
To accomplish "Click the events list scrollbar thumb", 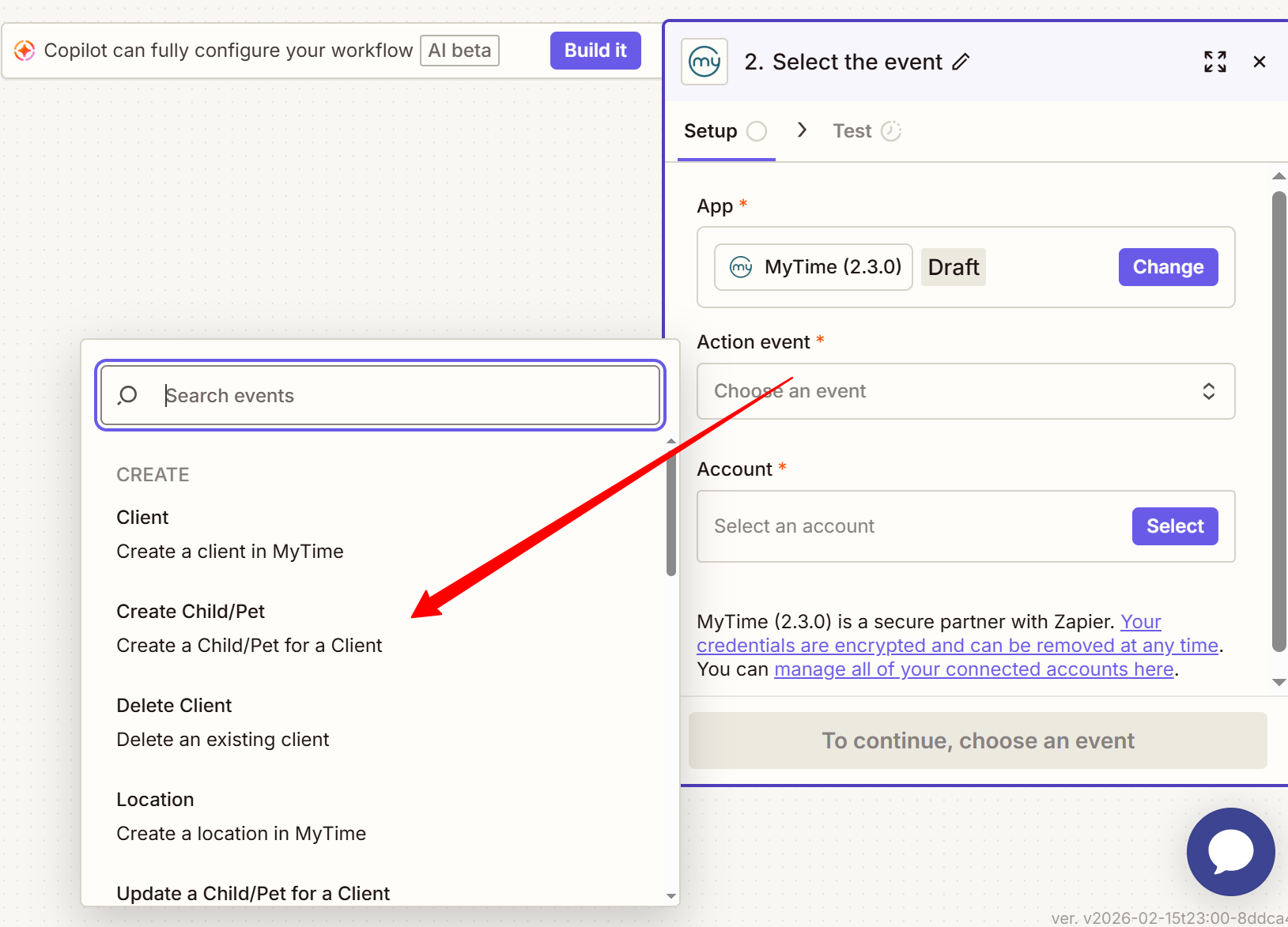I will pyautogui.click(x=671, y=512).
